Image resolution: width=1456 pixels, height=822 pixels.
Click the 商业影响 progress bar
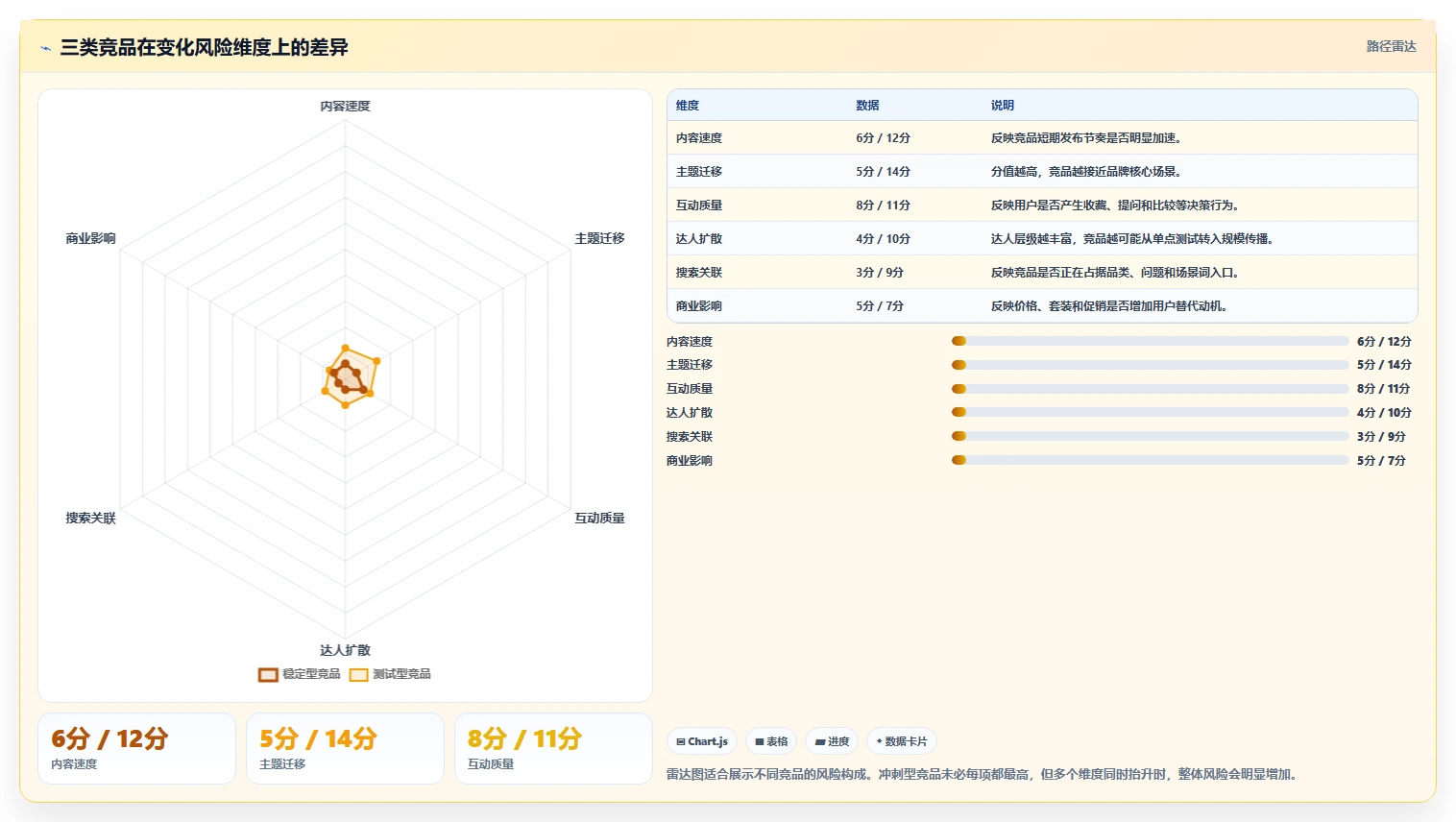coord(1150,460)
